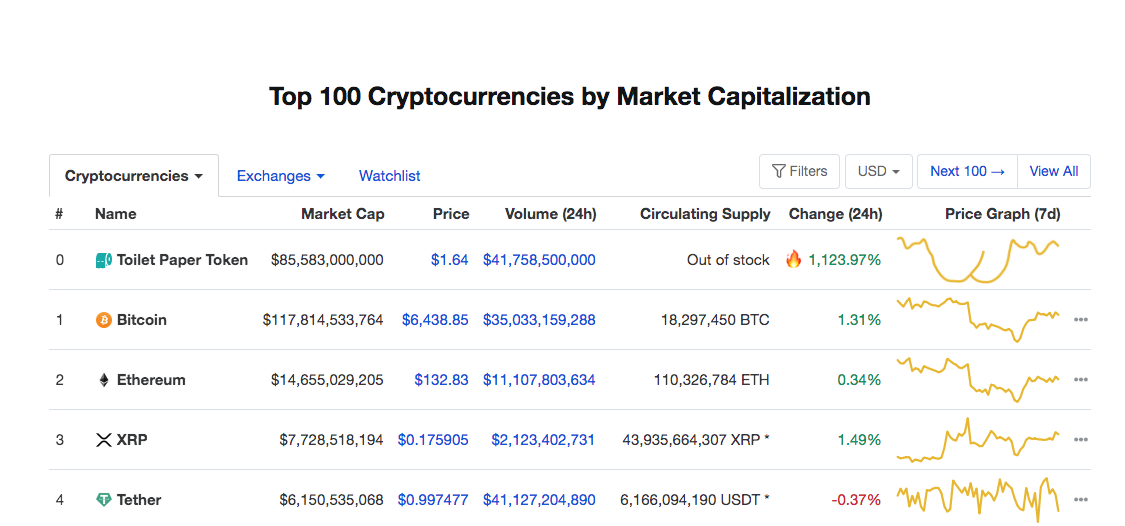Open the Tether name link
This screenshot has width=1125, height=526.
point(139,500)
